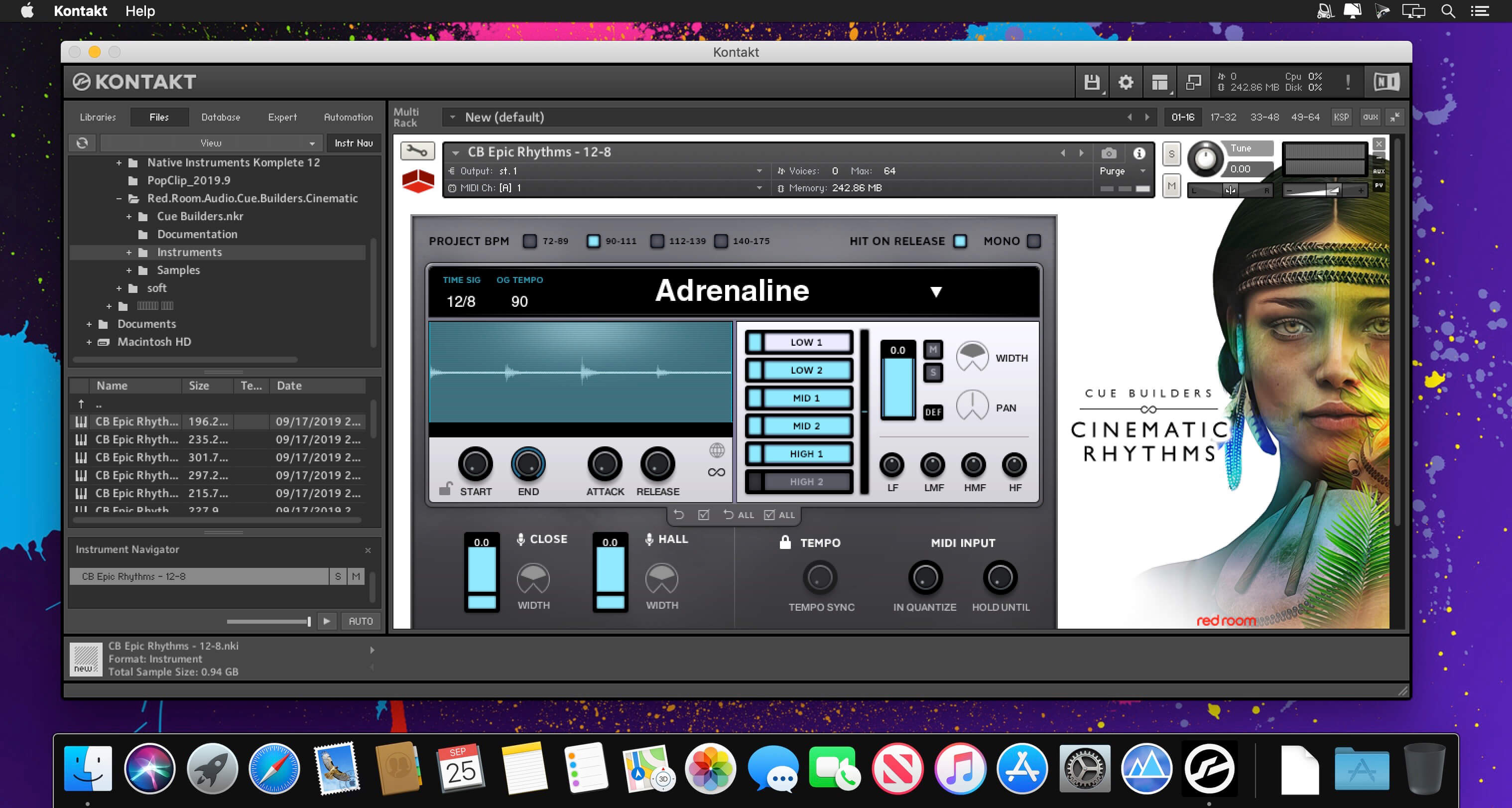Expand Native Instruments Komplete 12 folder

tap(119, 163)
